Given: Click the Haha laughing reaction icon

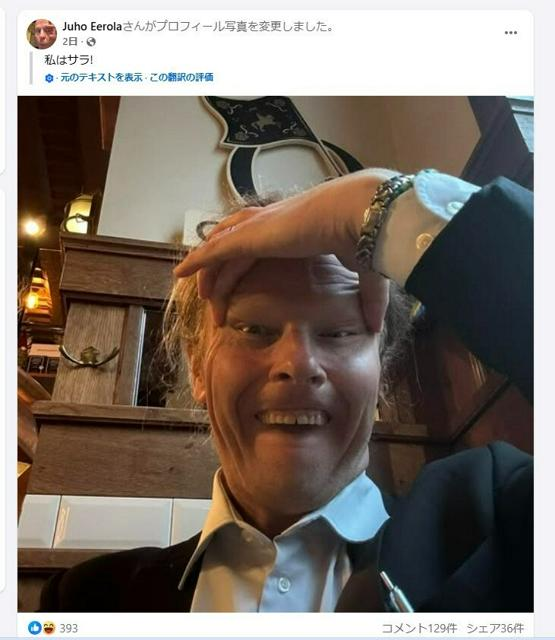Looking at the screenshot, I should [x=49, y=628].
